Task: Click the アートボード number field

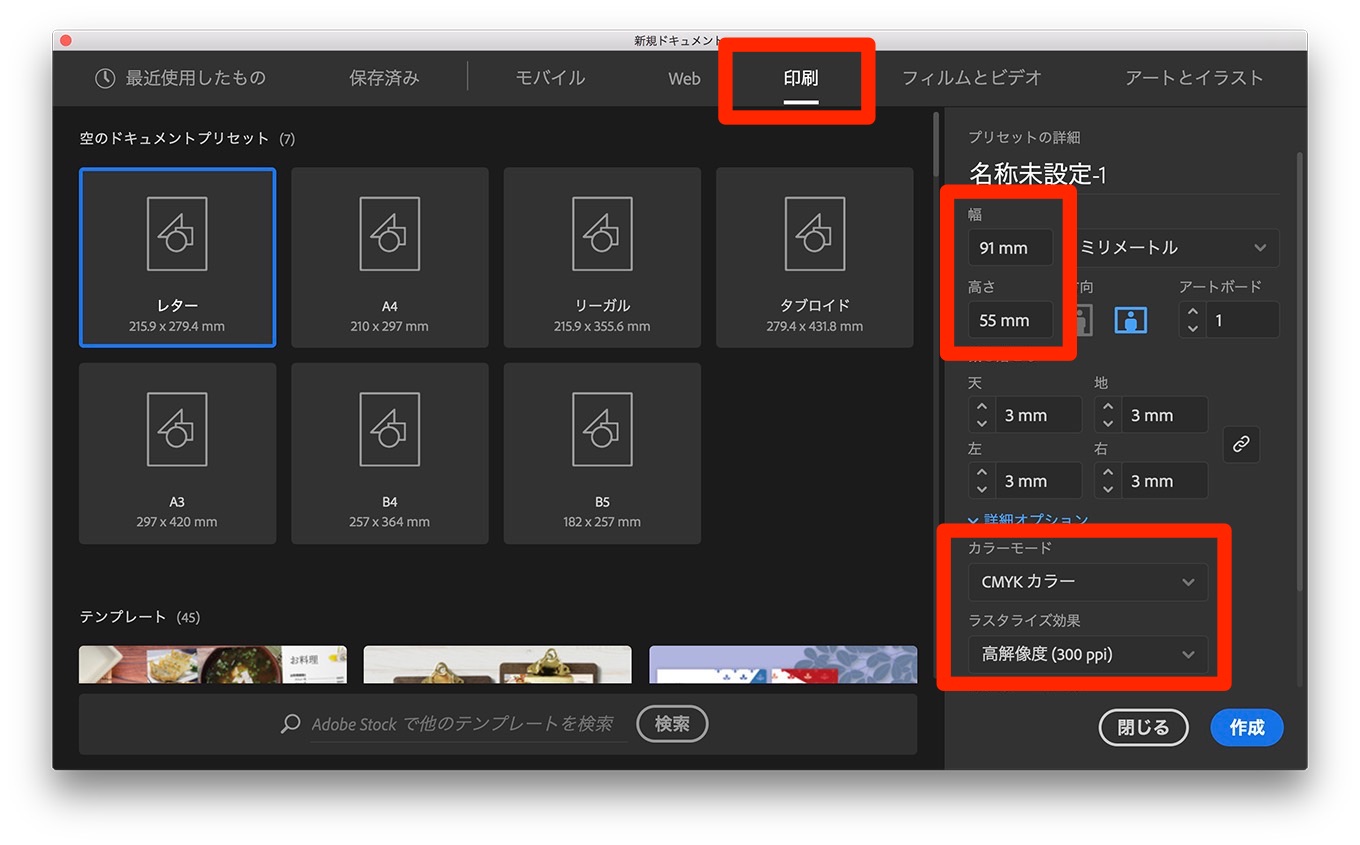Action: coord(1242,320)
